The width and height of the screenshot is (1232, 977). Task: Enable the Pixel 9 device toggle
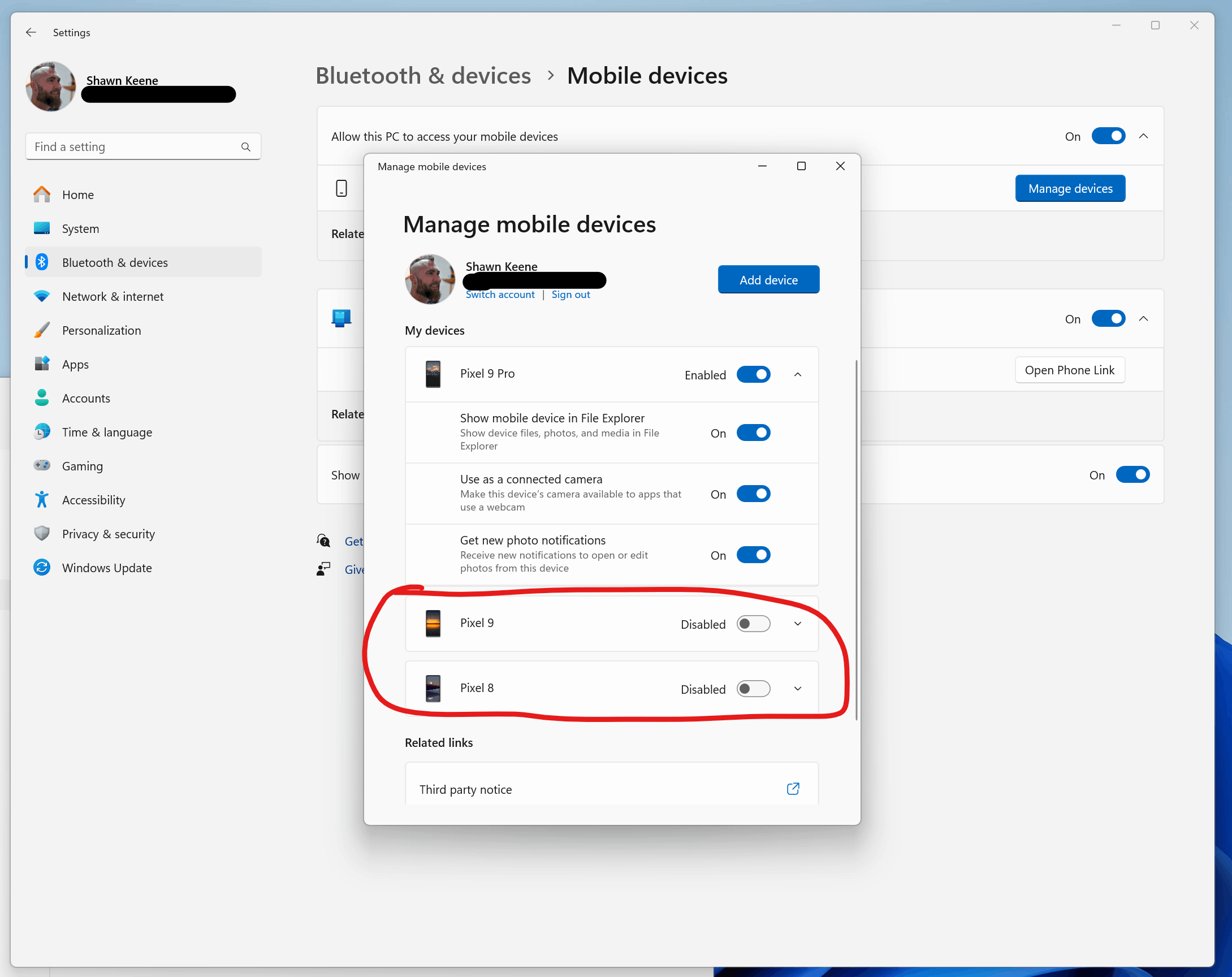[x=753, y=623]
